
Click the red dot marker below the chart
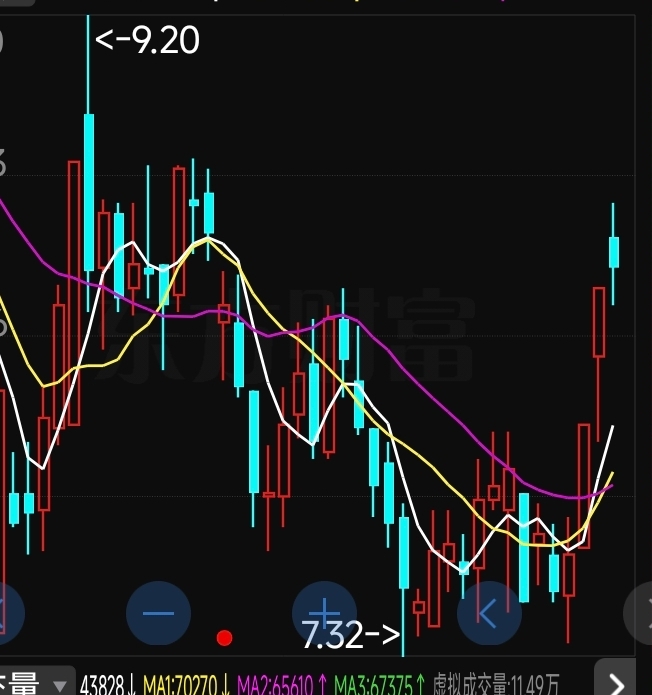point(224,638)
